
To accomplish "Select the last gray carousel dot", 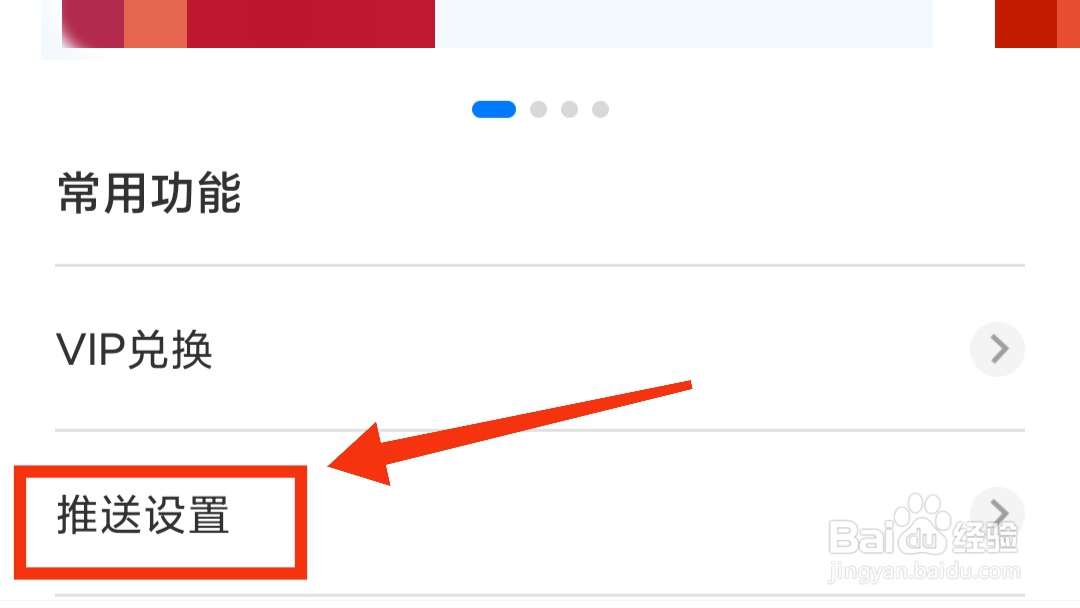I will pos(601,109).
